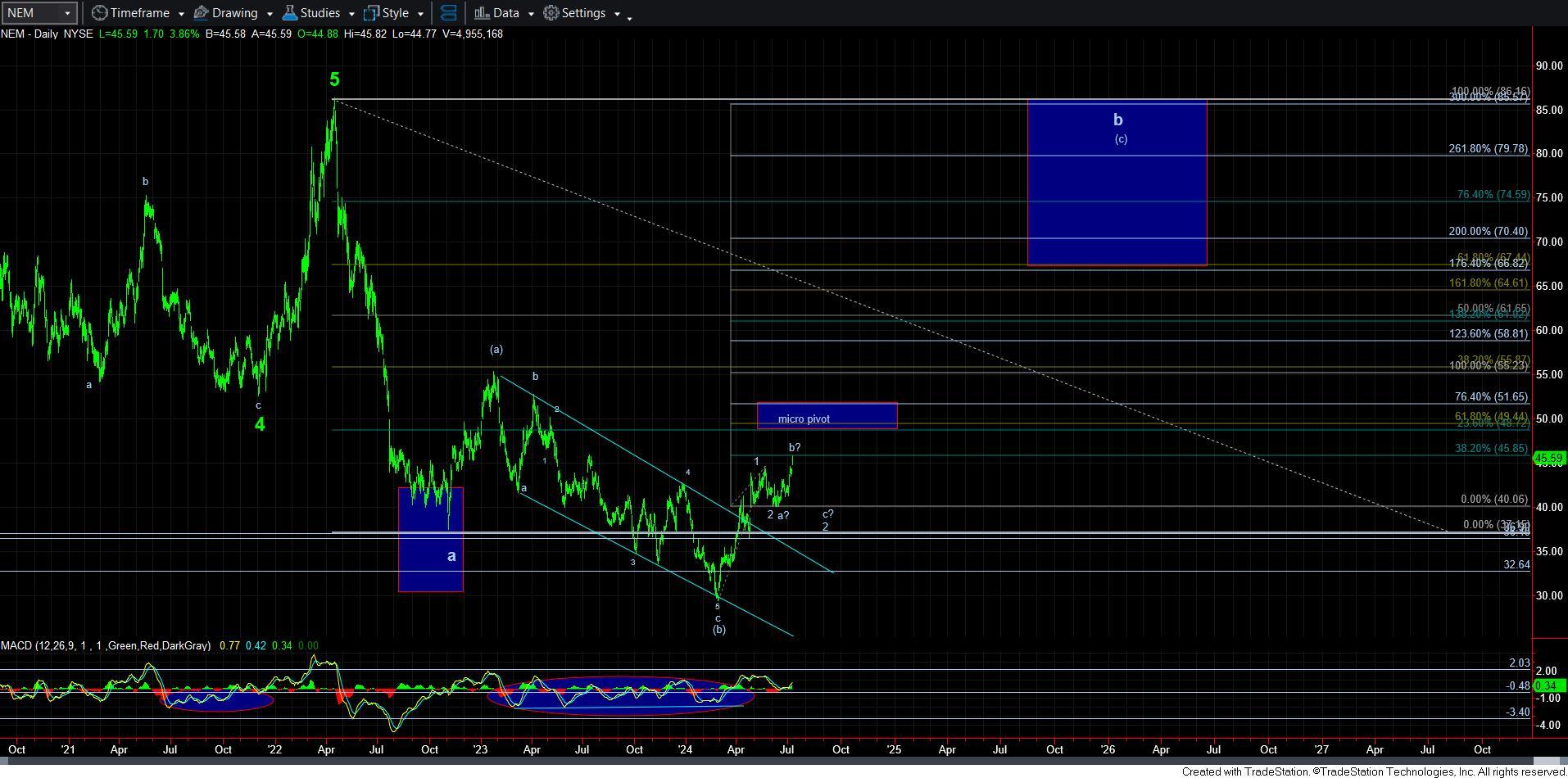Click the '25 year label on time axis

pyautogui.click(x=894, y=749)
